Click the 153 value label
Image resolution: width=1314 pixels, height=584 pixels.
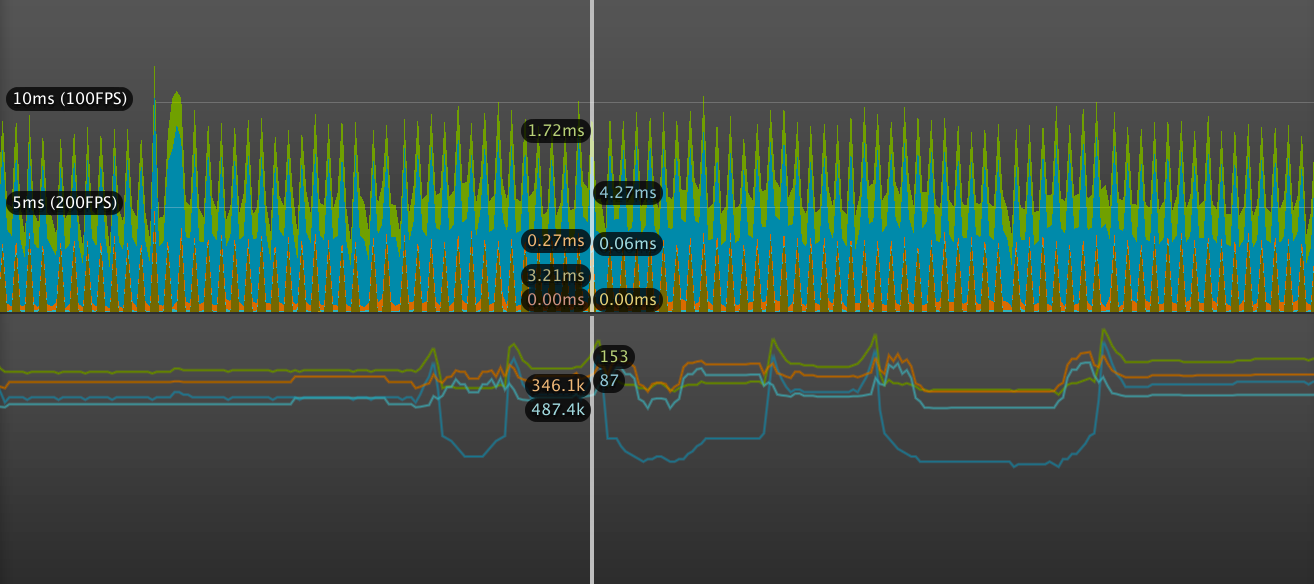[615, 356]
